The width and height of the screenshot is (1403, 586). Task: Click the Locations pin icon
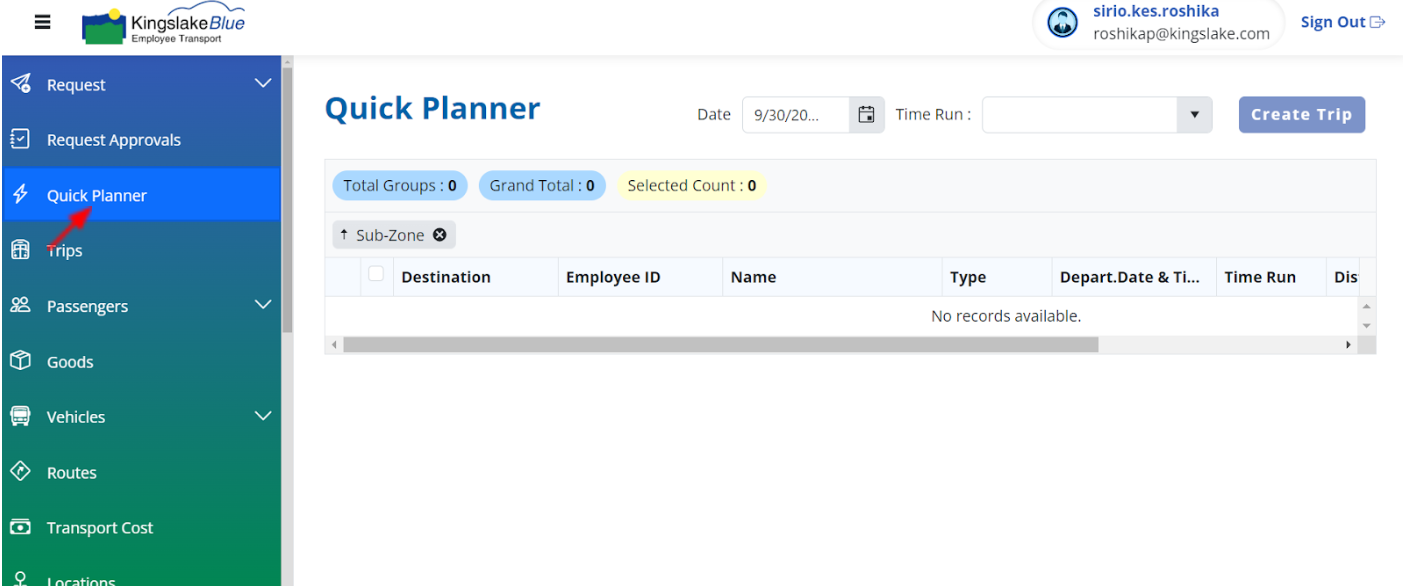20,579
